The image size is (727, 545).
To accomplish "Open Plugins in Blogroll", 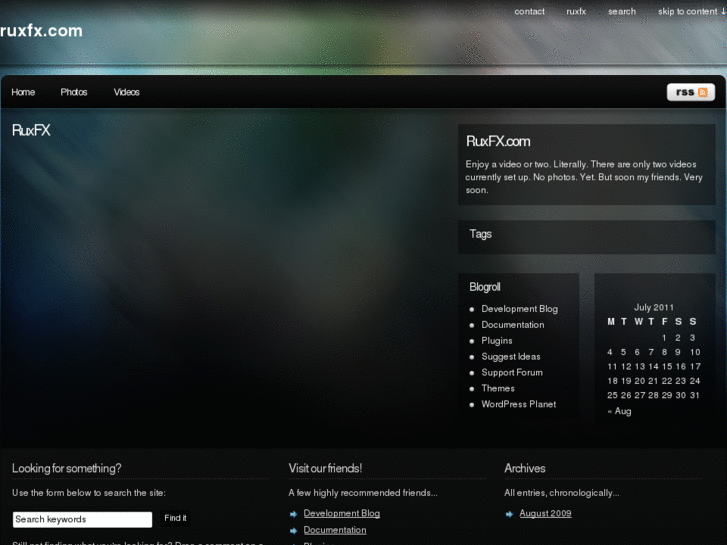I will click(497, 341).
